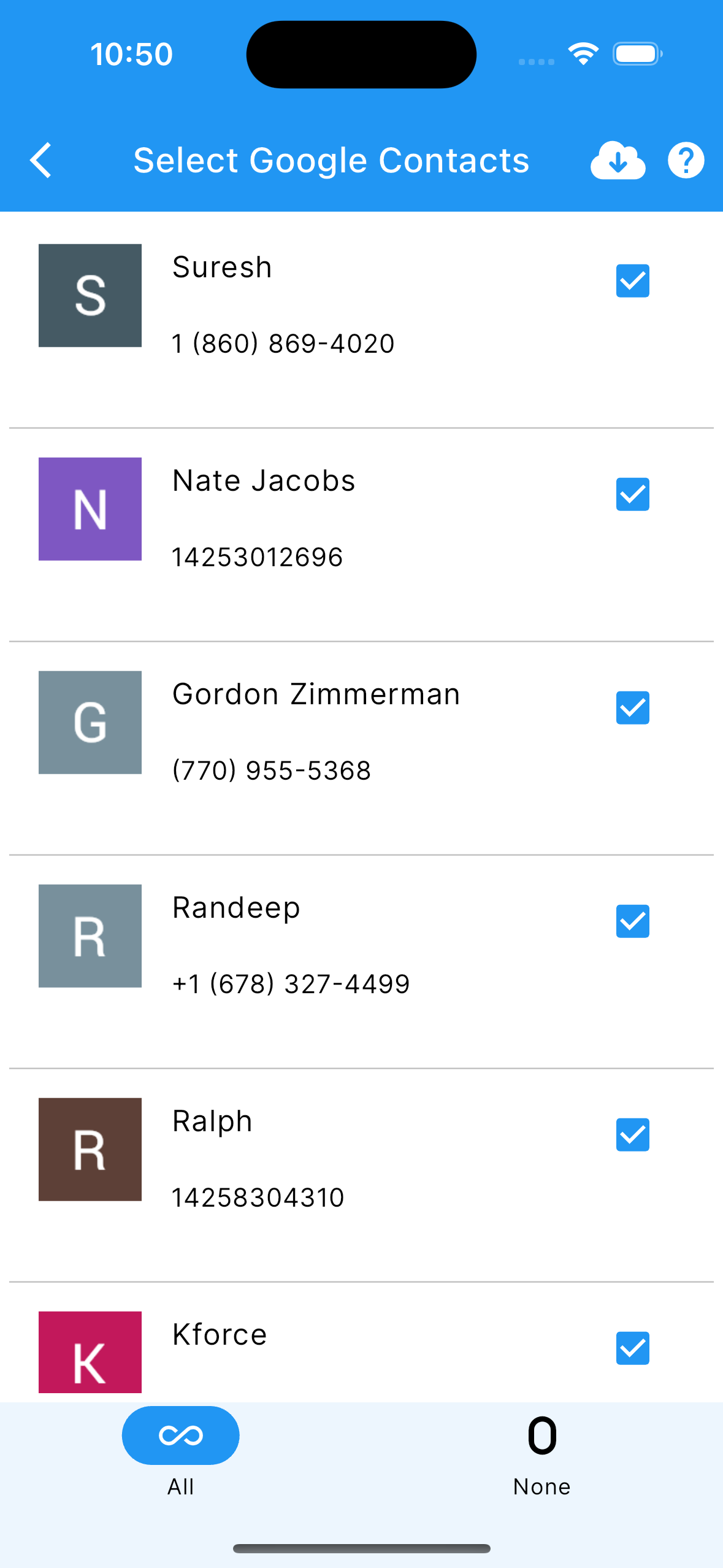The height and width of the screenshot is (1568, 723).
Task: Deselect the Kforce contact checkbox
Action: click(633, 1348)
